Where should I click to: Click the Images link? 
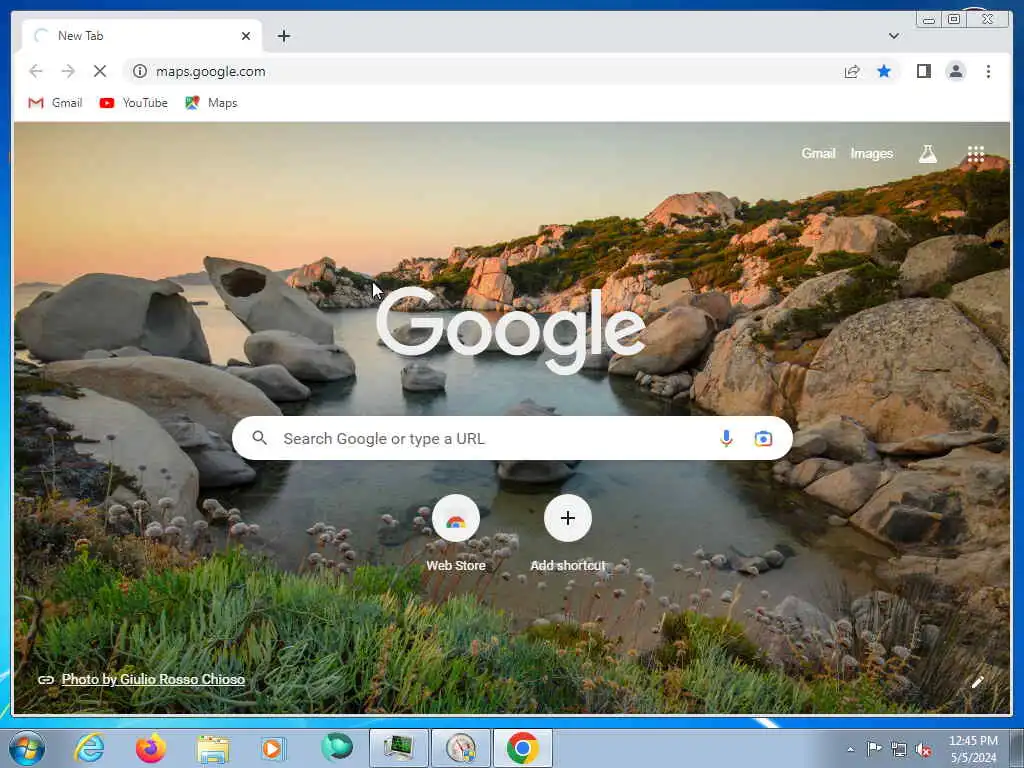(871, 153)
